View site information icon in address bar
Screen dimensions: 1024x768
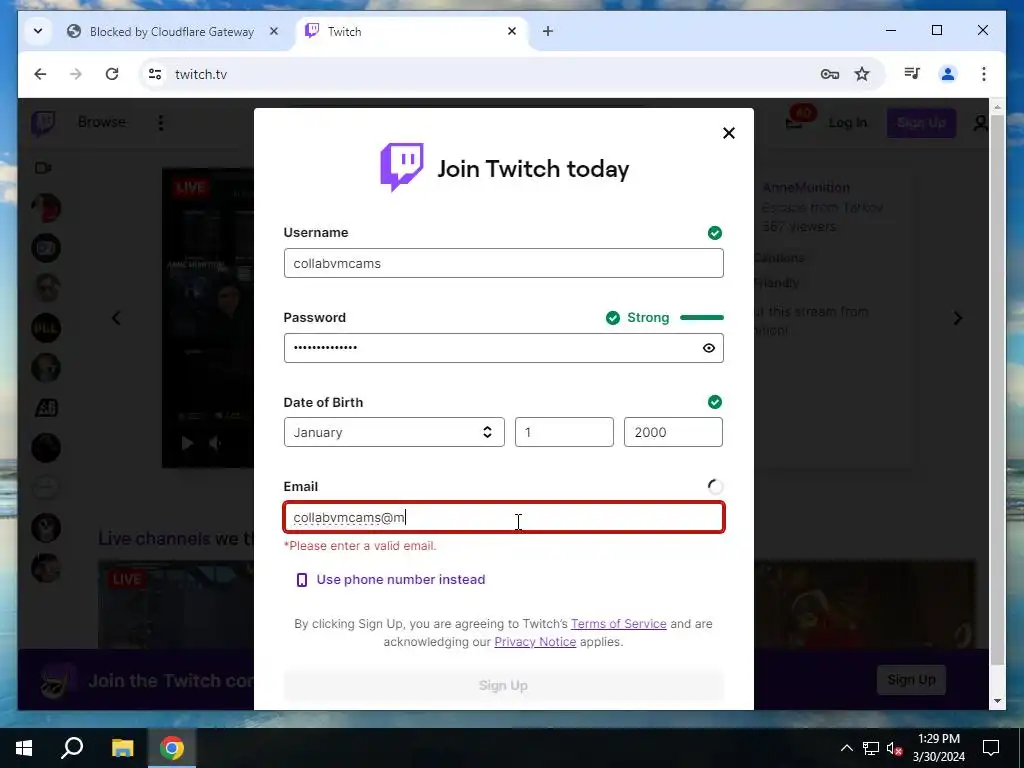click(x=155, y=74)
